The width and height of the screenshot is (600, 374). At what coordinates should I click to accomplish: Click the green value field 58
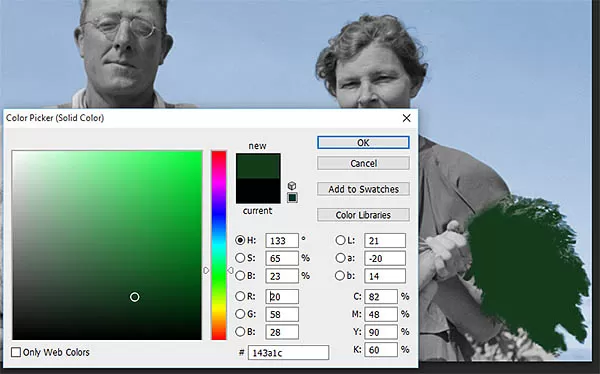coord(282,314)
